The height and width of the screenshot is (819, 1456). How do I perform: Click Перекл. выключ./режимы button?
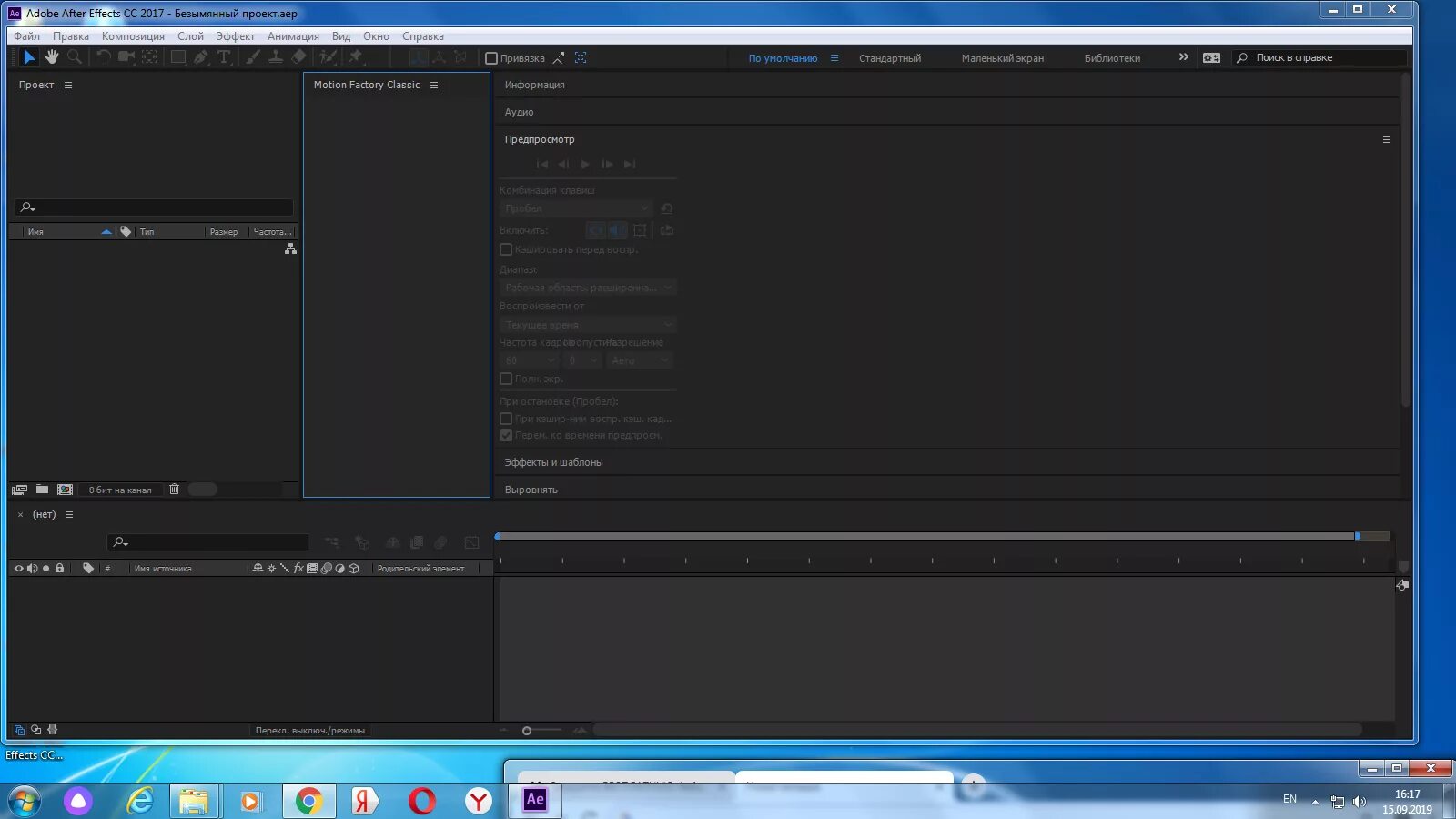[x=309, y=730]
